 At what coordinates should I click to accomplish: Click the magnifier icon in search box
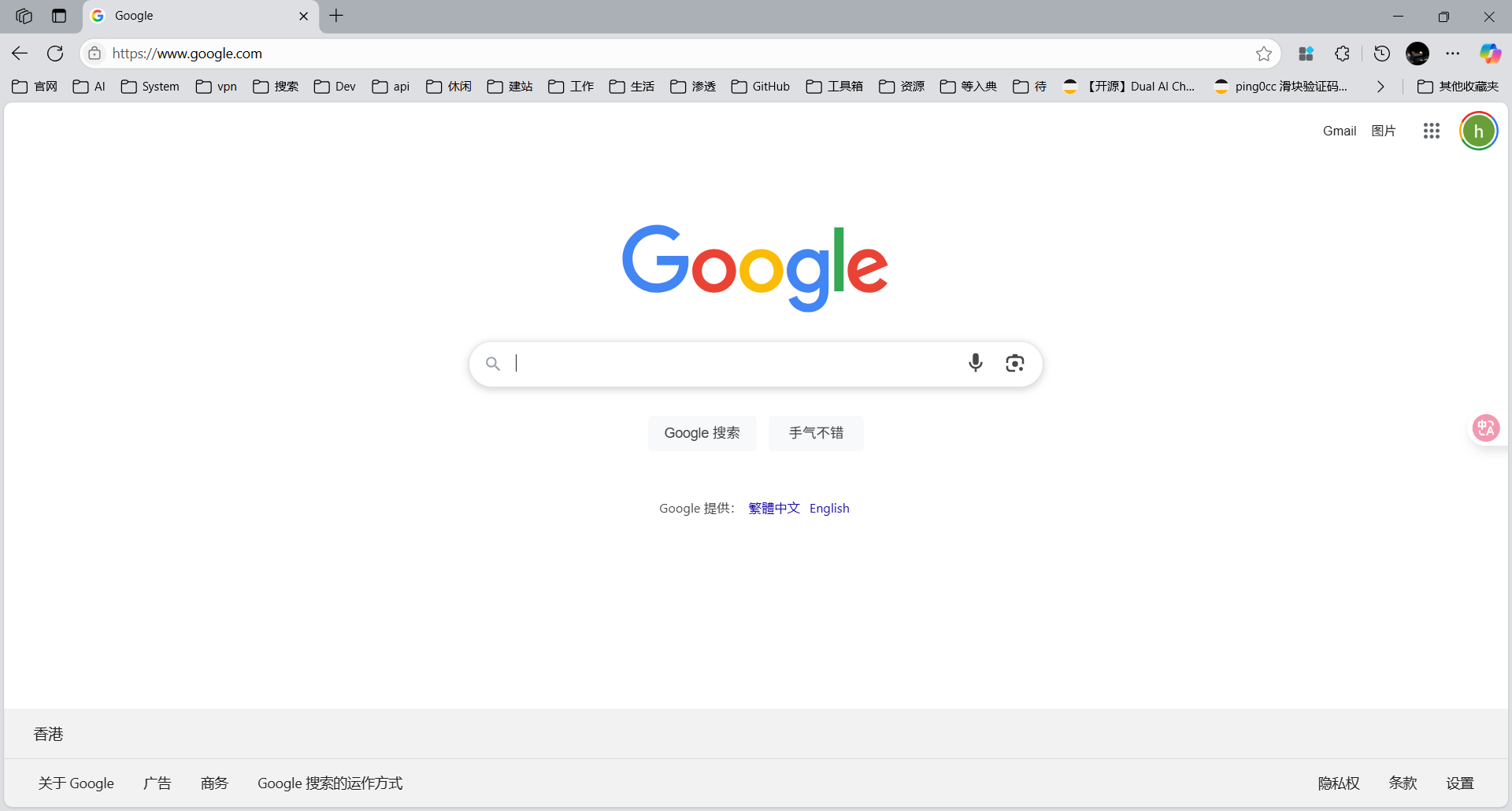(x=493, y=364)
